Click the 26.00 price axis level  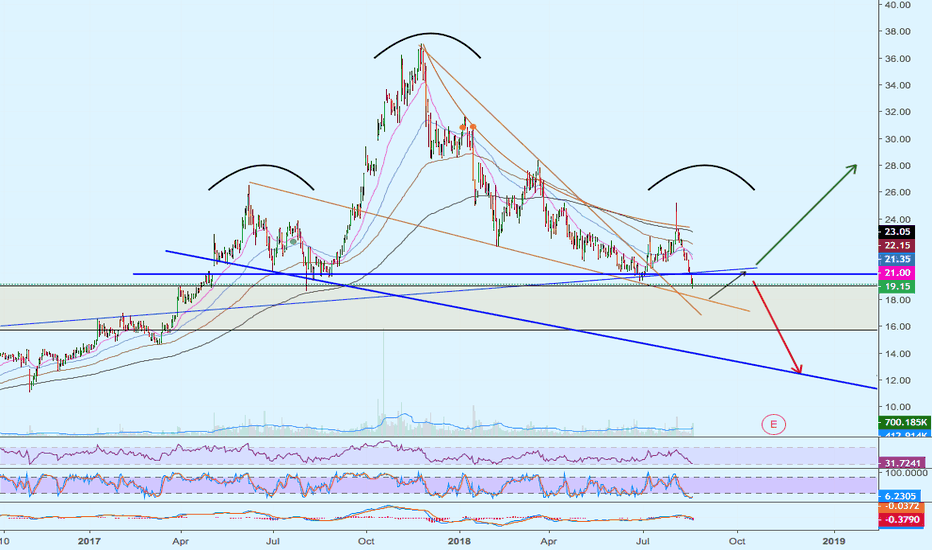898,193
